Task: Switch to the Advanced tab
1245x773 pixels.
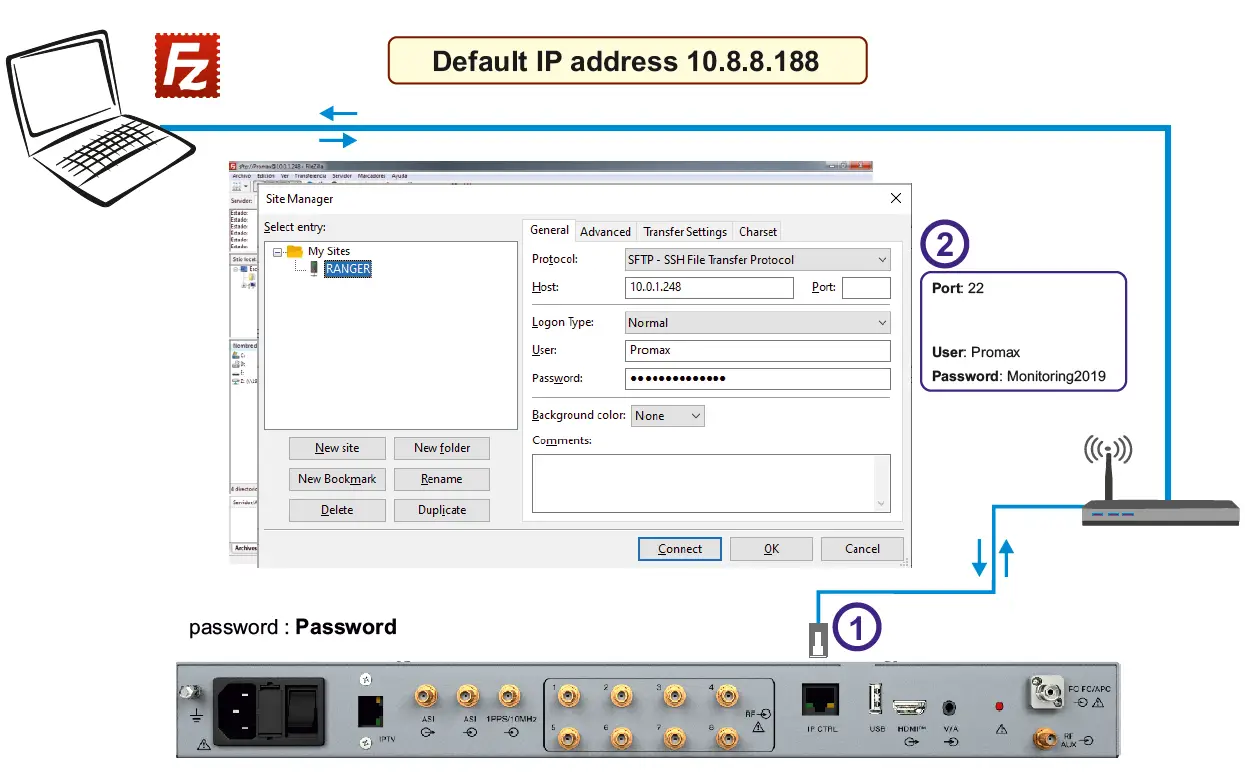Action: 605,231
